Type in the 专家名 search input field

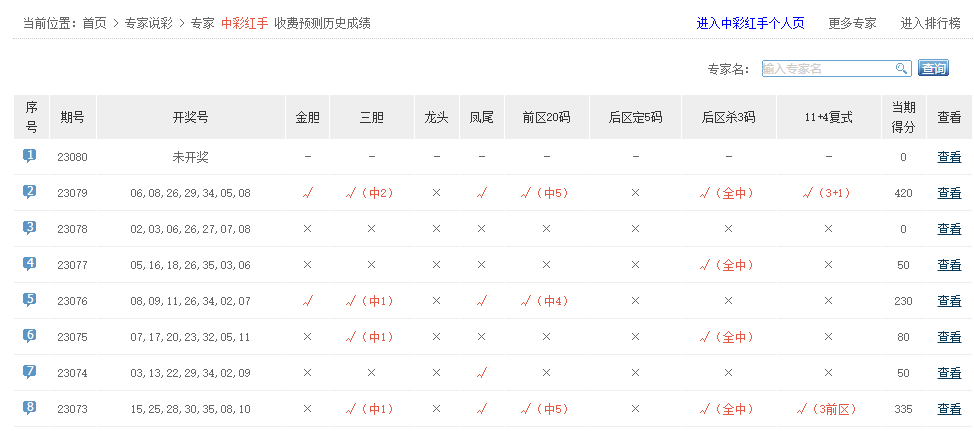click(826, 68)
